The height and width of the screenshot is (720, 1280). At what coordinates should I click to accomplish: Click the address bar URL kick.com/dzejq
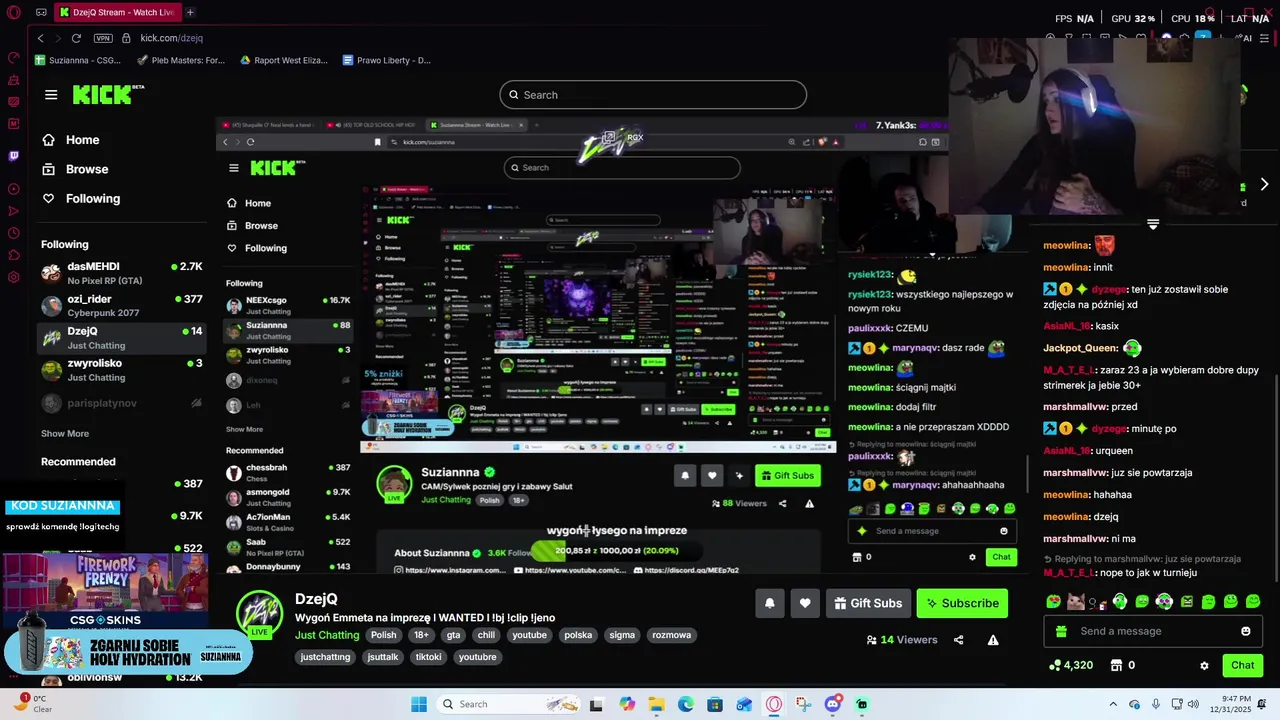172,38
